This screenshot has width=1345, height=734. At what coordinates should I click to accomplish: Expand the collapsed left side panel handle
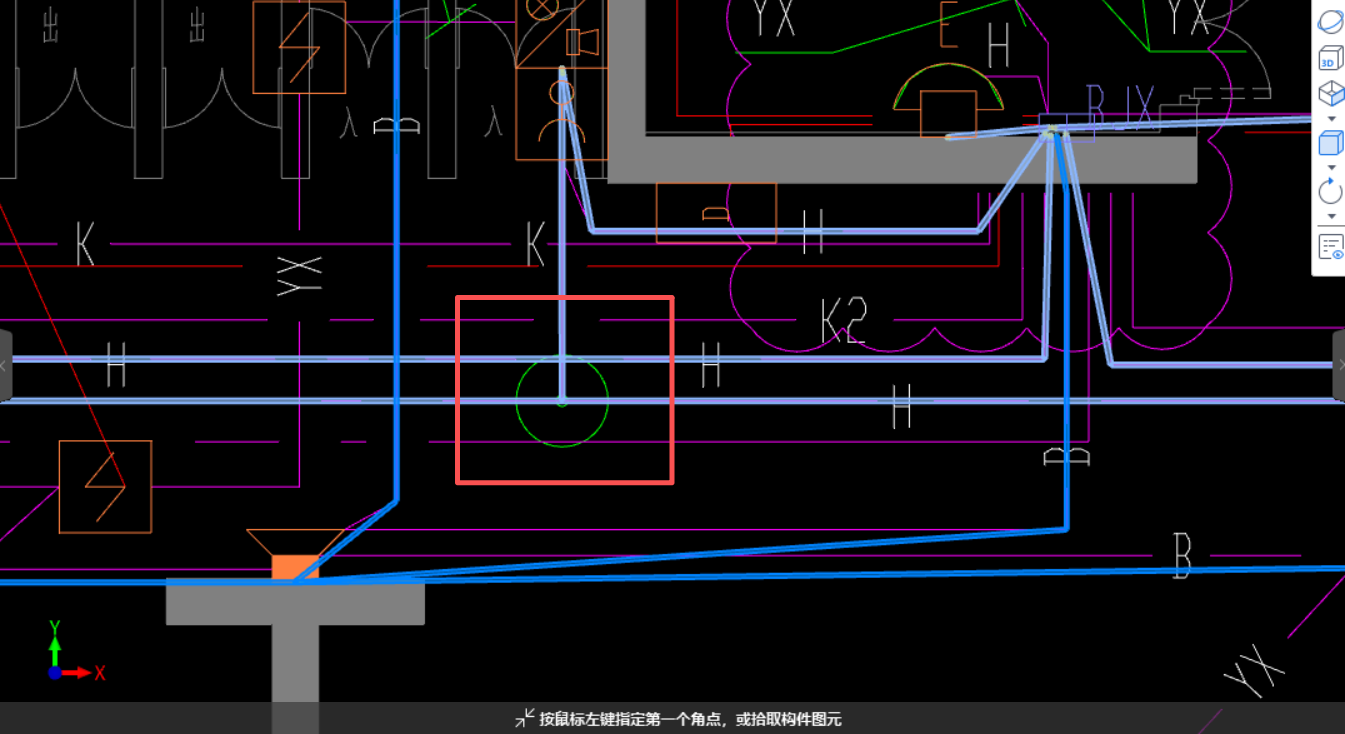coord(4,366)
